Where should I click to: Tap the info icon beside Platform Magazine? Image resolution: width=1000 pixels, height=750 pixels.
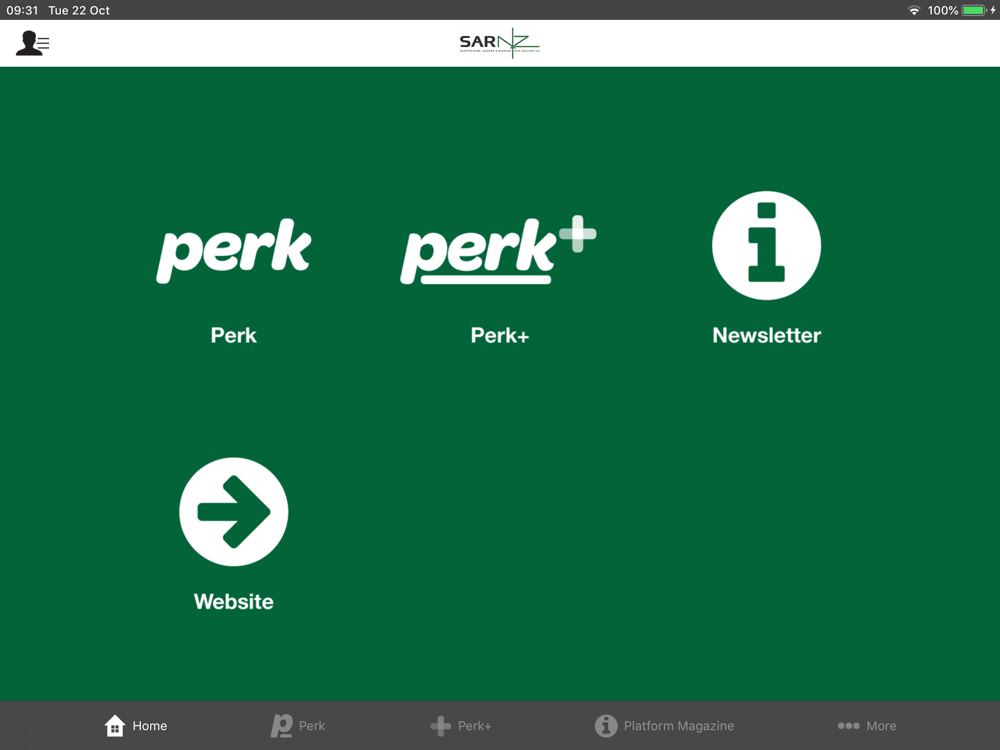coord(606,726)
